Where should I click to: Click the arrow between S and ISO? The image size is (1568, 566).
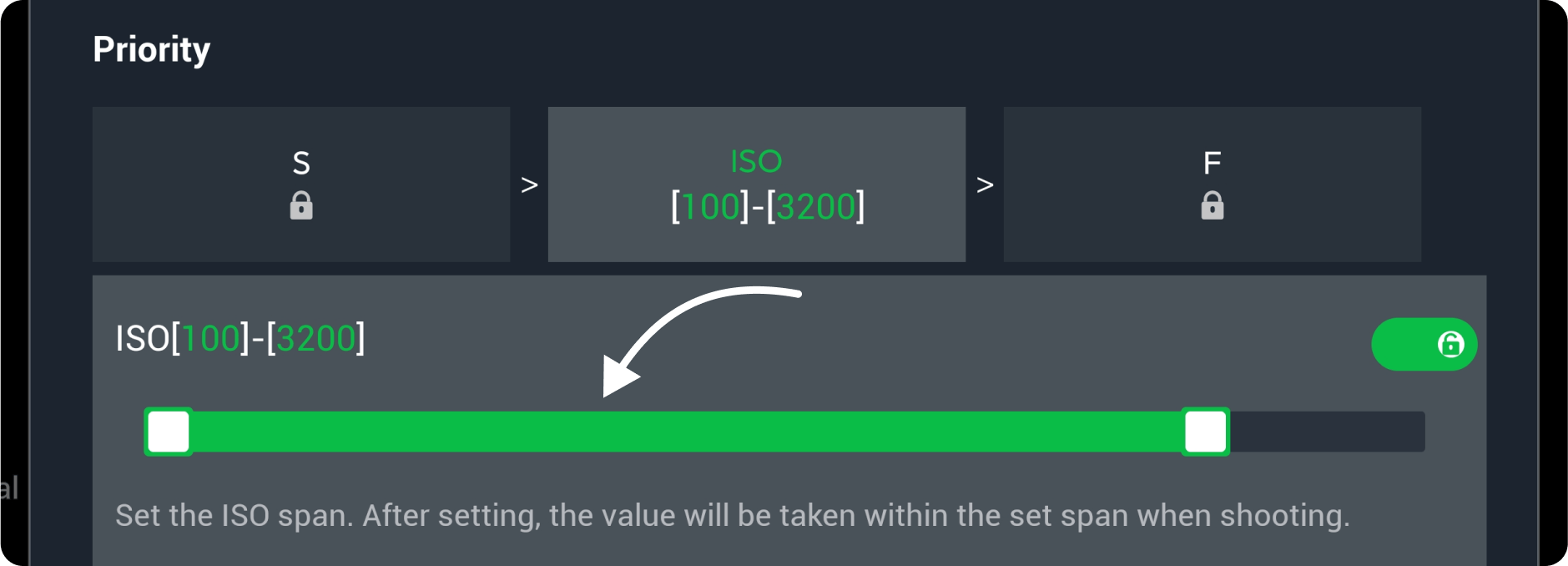pyautogui.click(x=529, y=184)
